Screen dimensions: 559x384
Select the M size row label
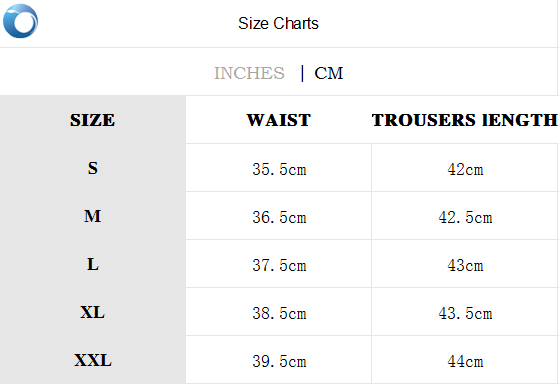93,216
